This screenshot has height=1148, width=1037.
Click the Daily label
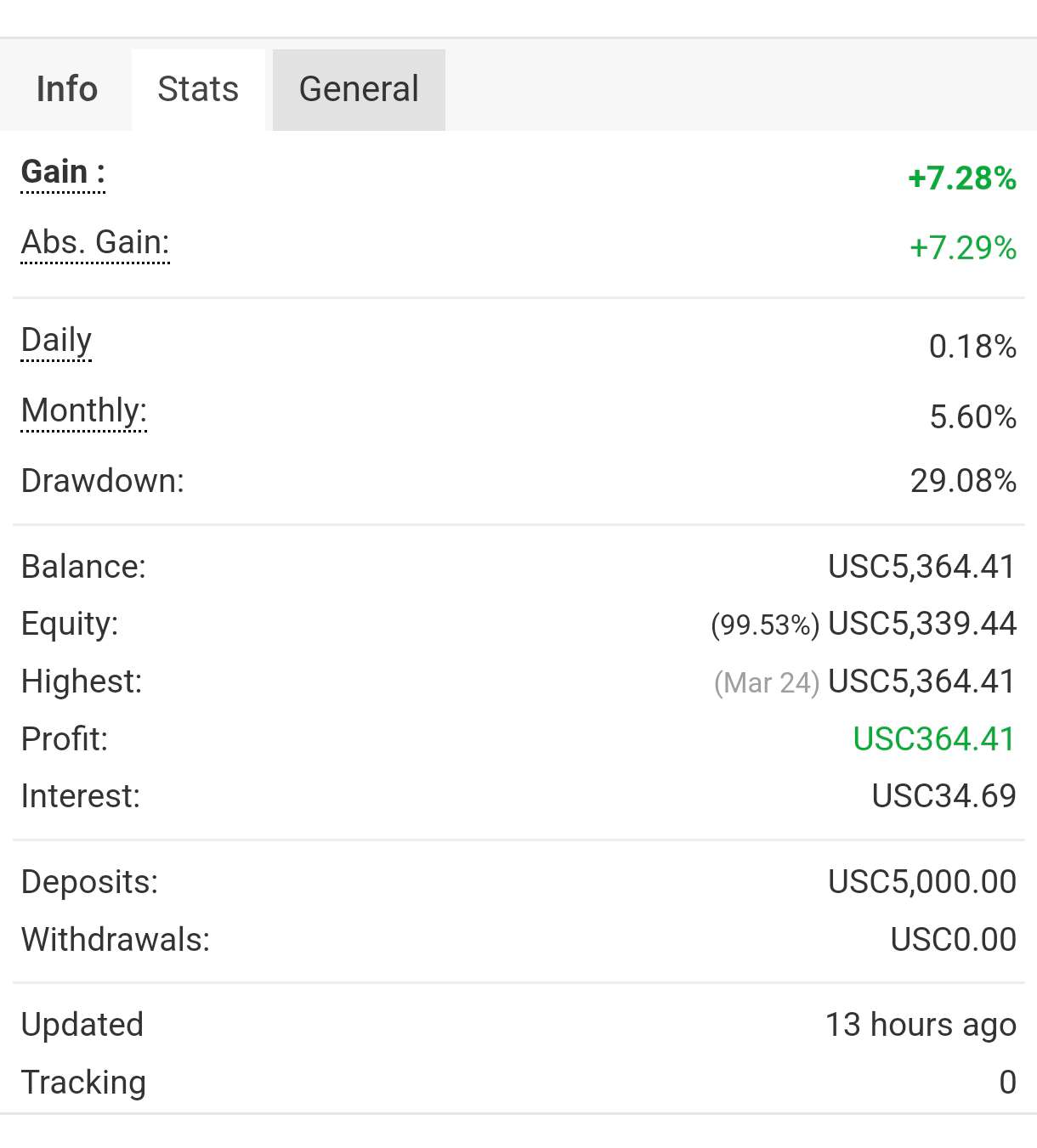56,341
